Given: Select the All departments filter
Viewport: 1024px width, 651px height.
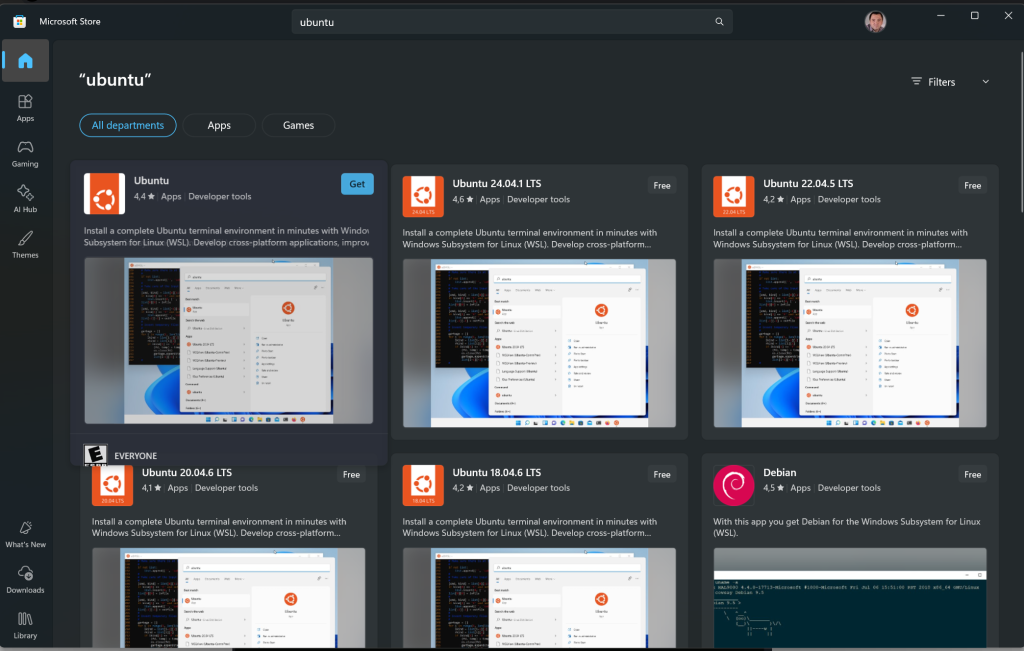Looking at the screenshot, I should coord(128,125).
